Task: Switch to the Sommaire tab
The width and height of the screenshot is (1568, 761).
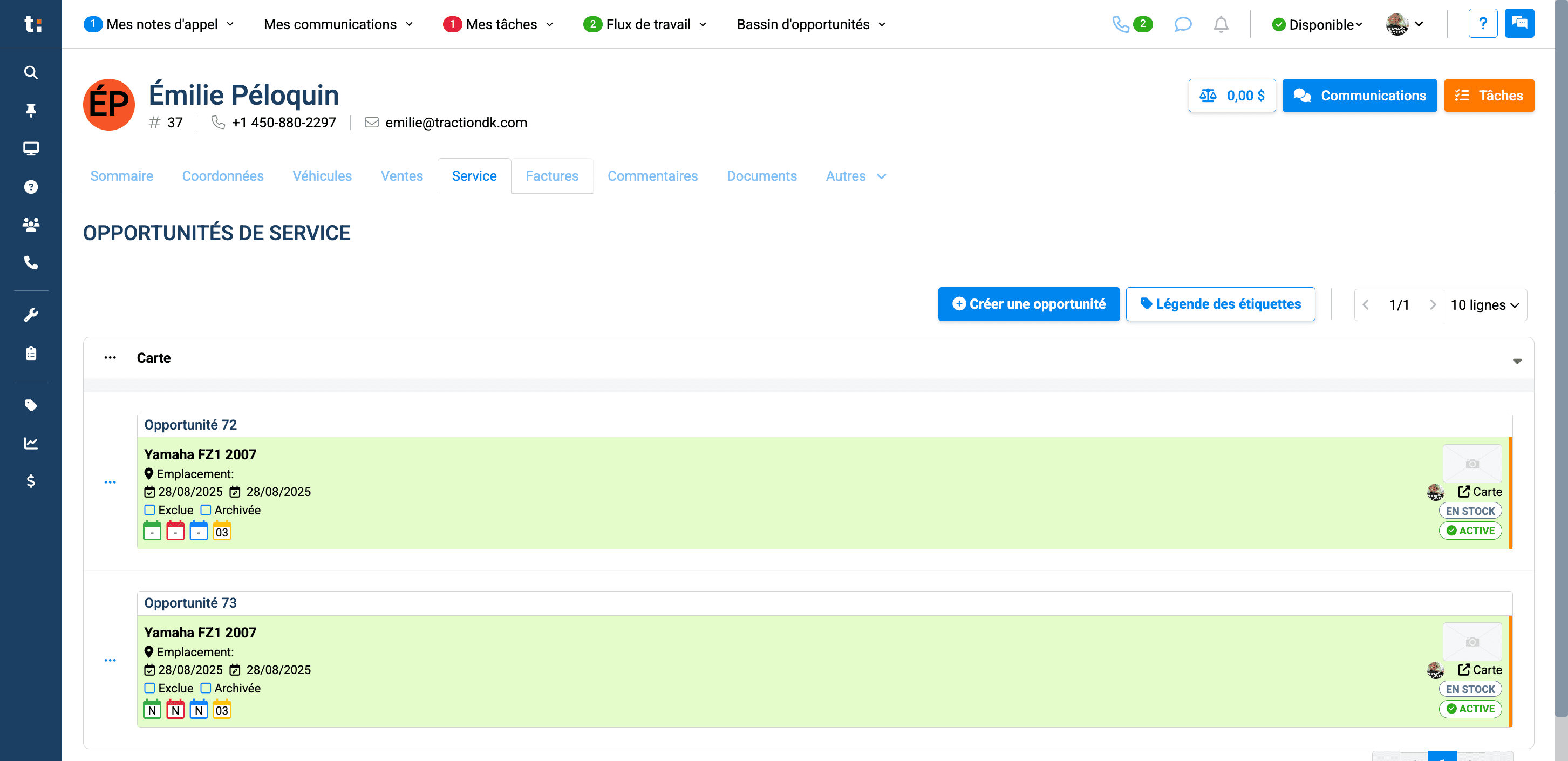Action: click(x=122, y=176)
